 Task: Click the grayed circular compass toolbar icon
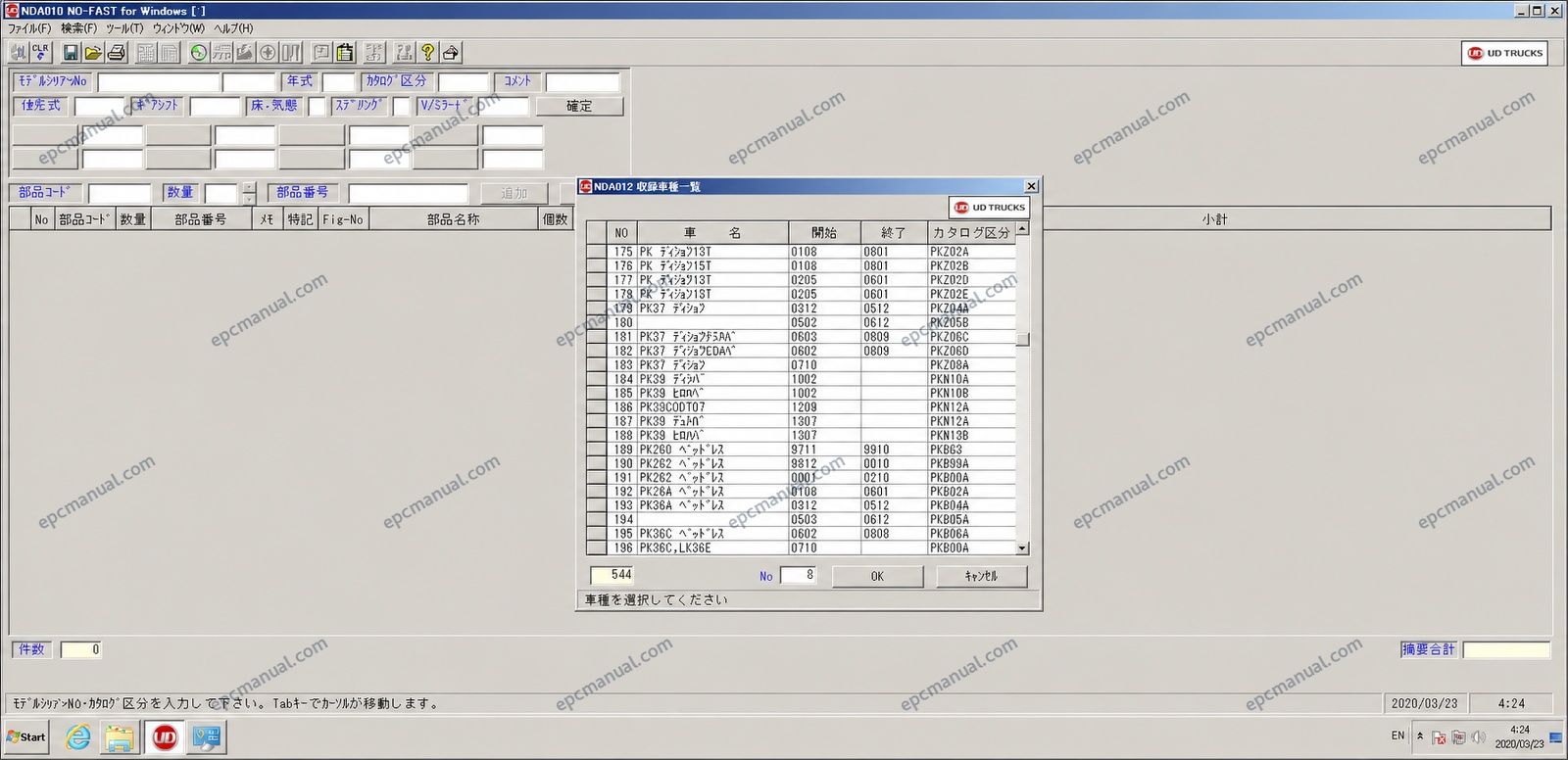coord(268,53)
